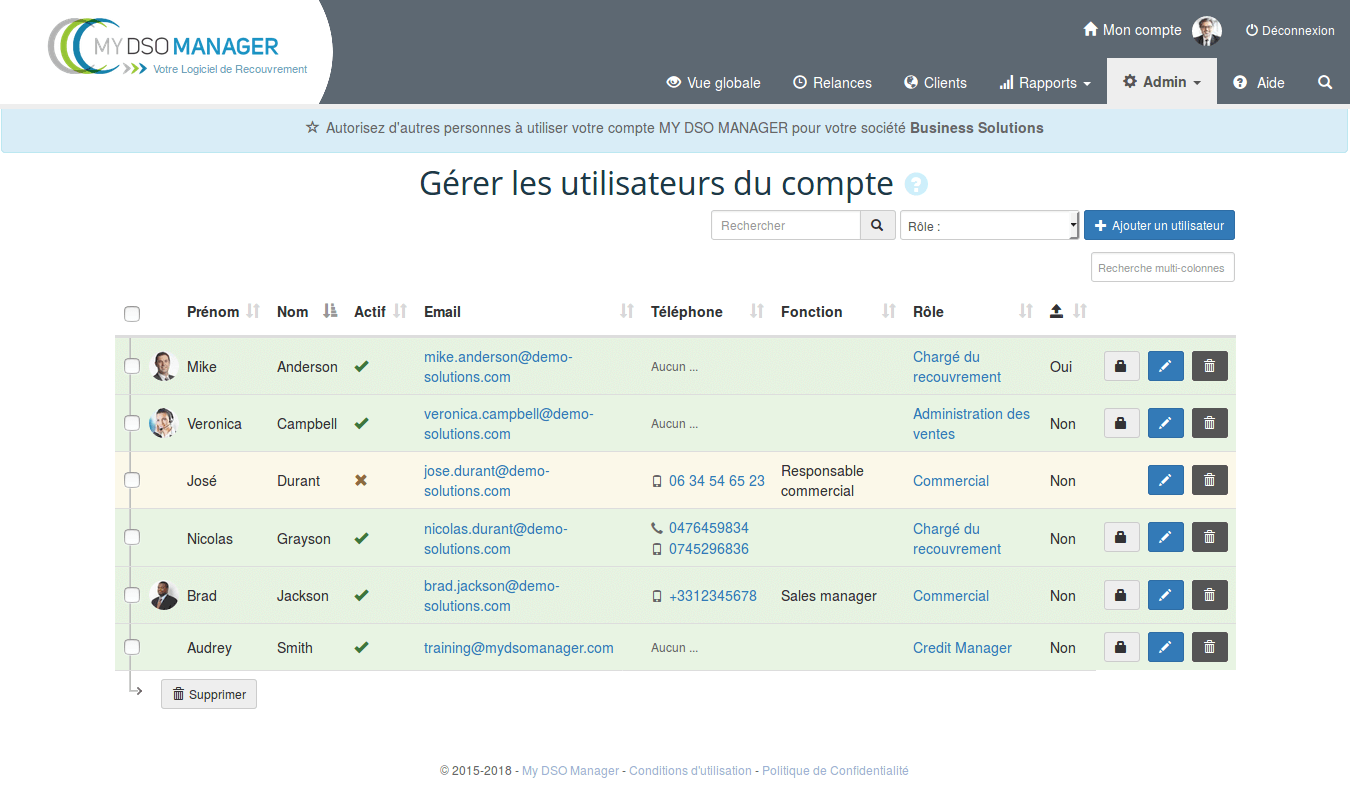
Task: Select the checkbox next to Audrey Smith
Action: pos(132,647)
